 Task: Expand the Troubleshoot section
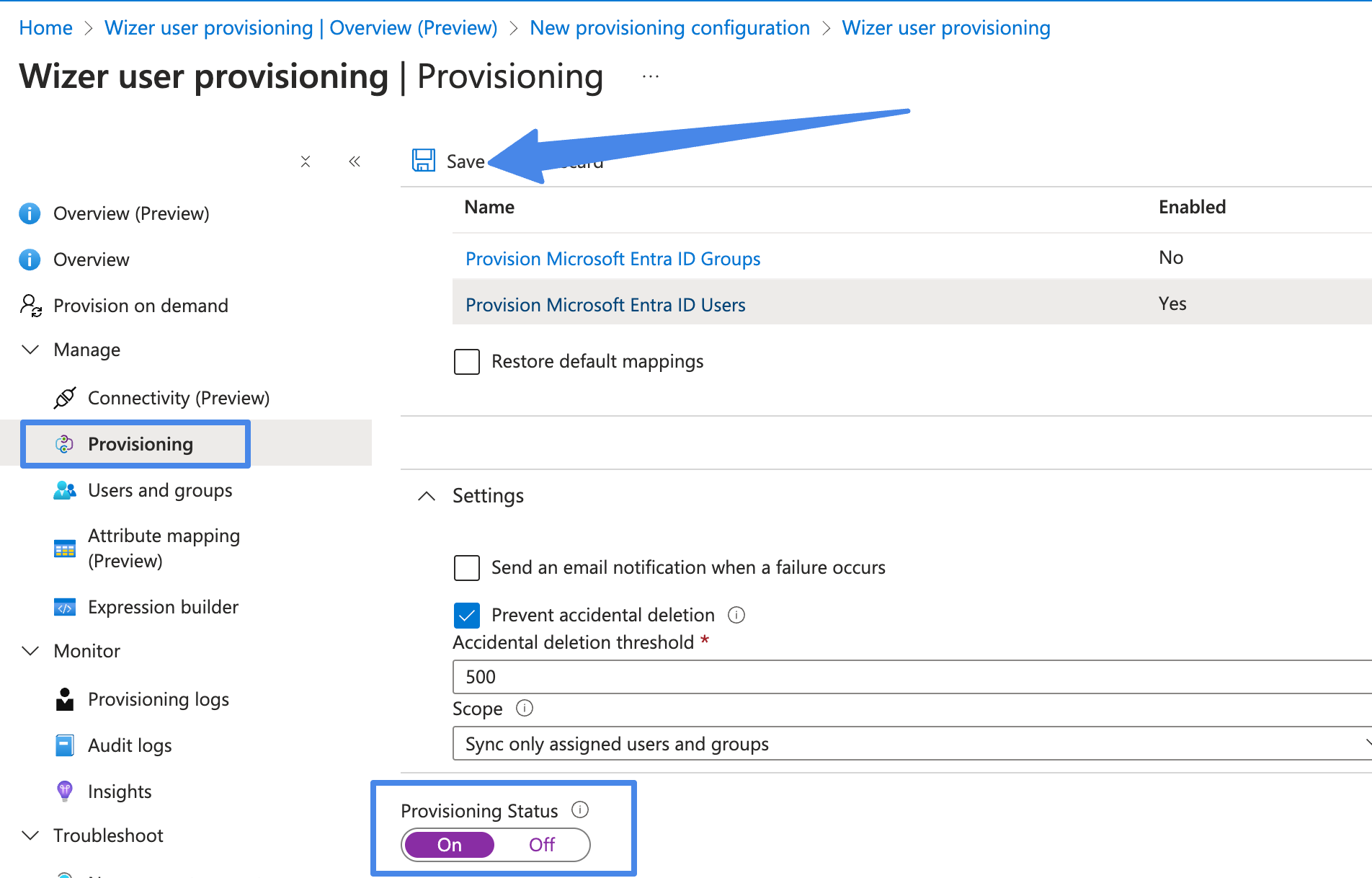coord(30,835)
